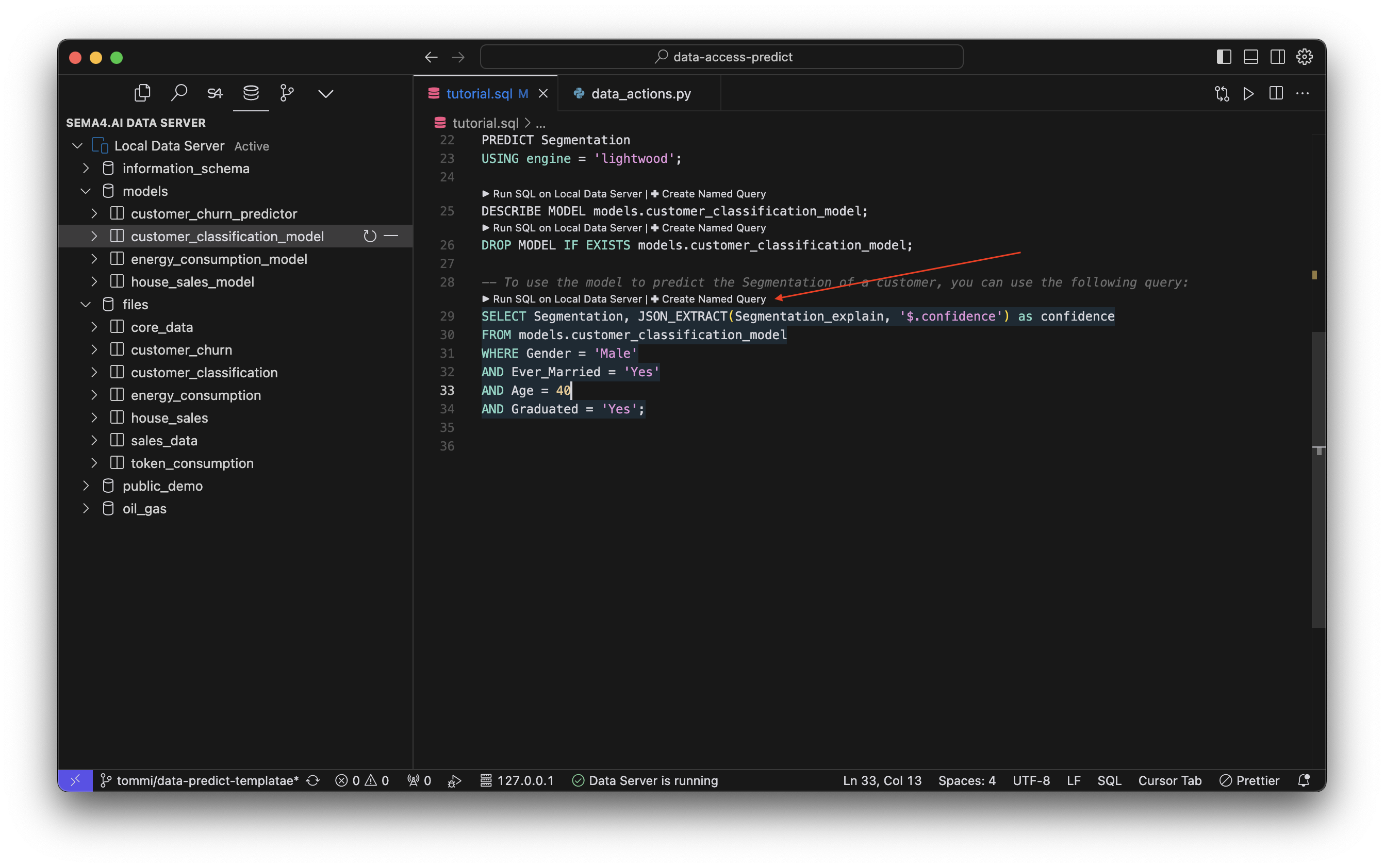The width and height of the screenshot is (1384, 868).
Task: Click Data Server is running status
Action: 645,780
